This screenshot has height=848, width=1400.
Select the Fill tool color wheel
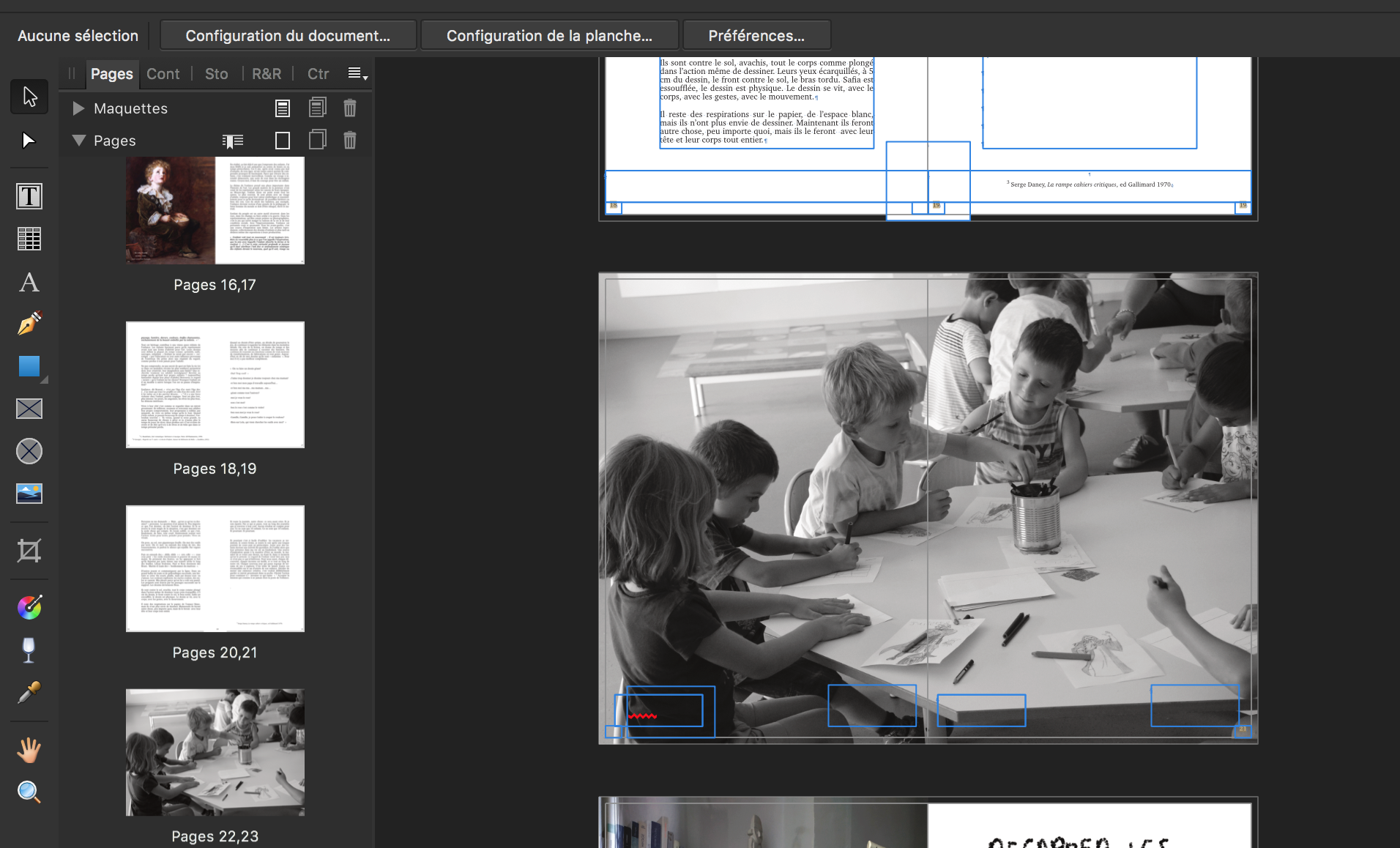(x=29, y=607)
